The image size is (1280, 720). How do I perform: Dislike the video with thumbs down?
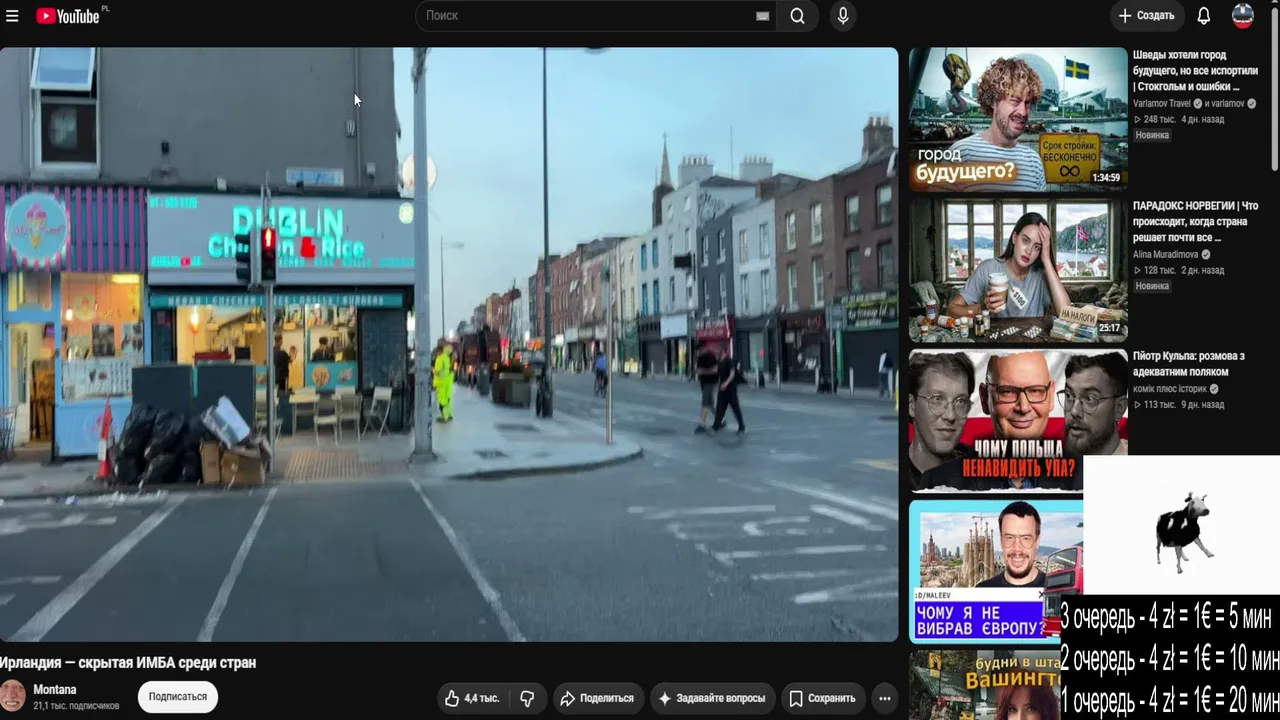pos(527,698)
